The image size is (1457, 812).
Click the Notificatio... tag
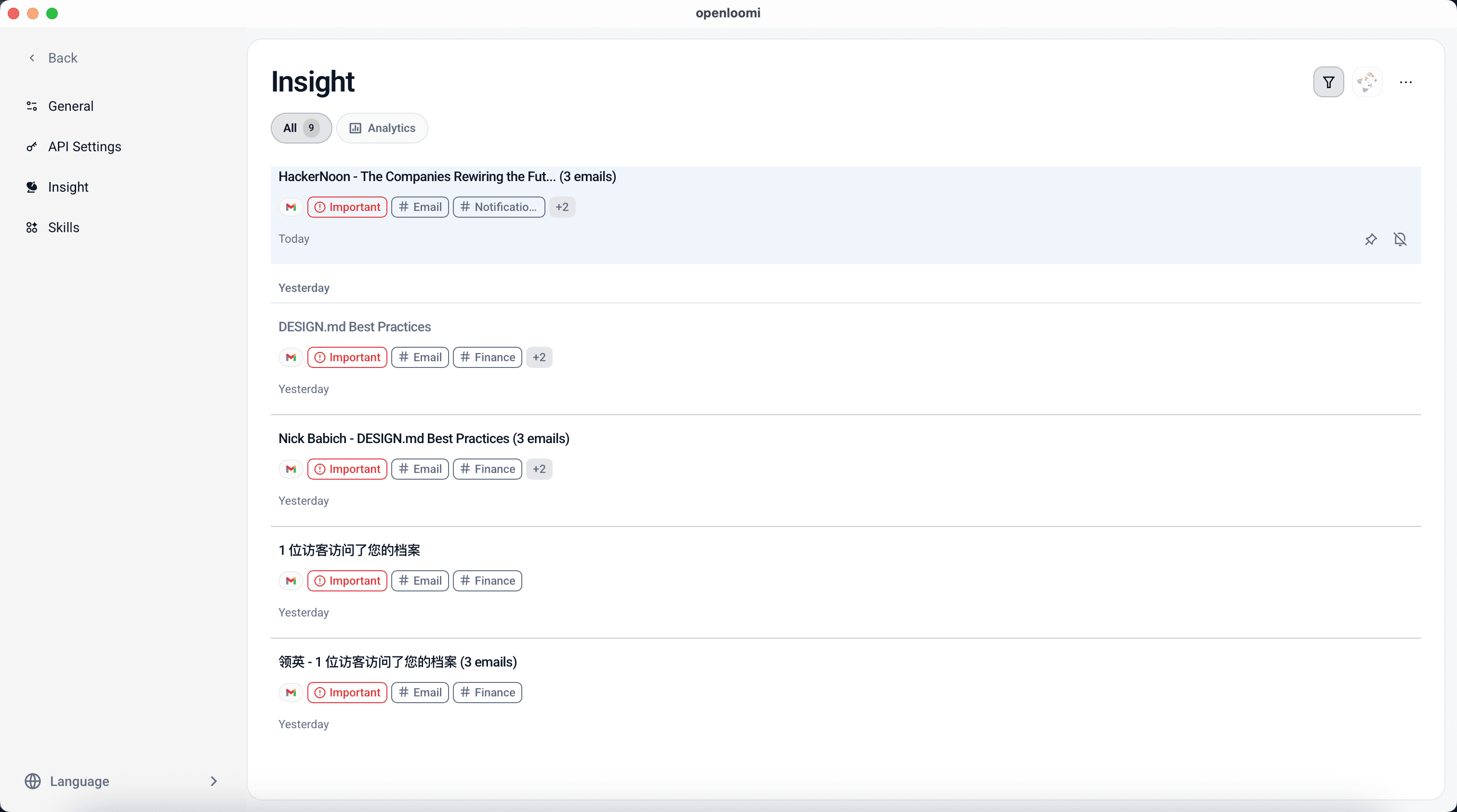tap(499, 207)
